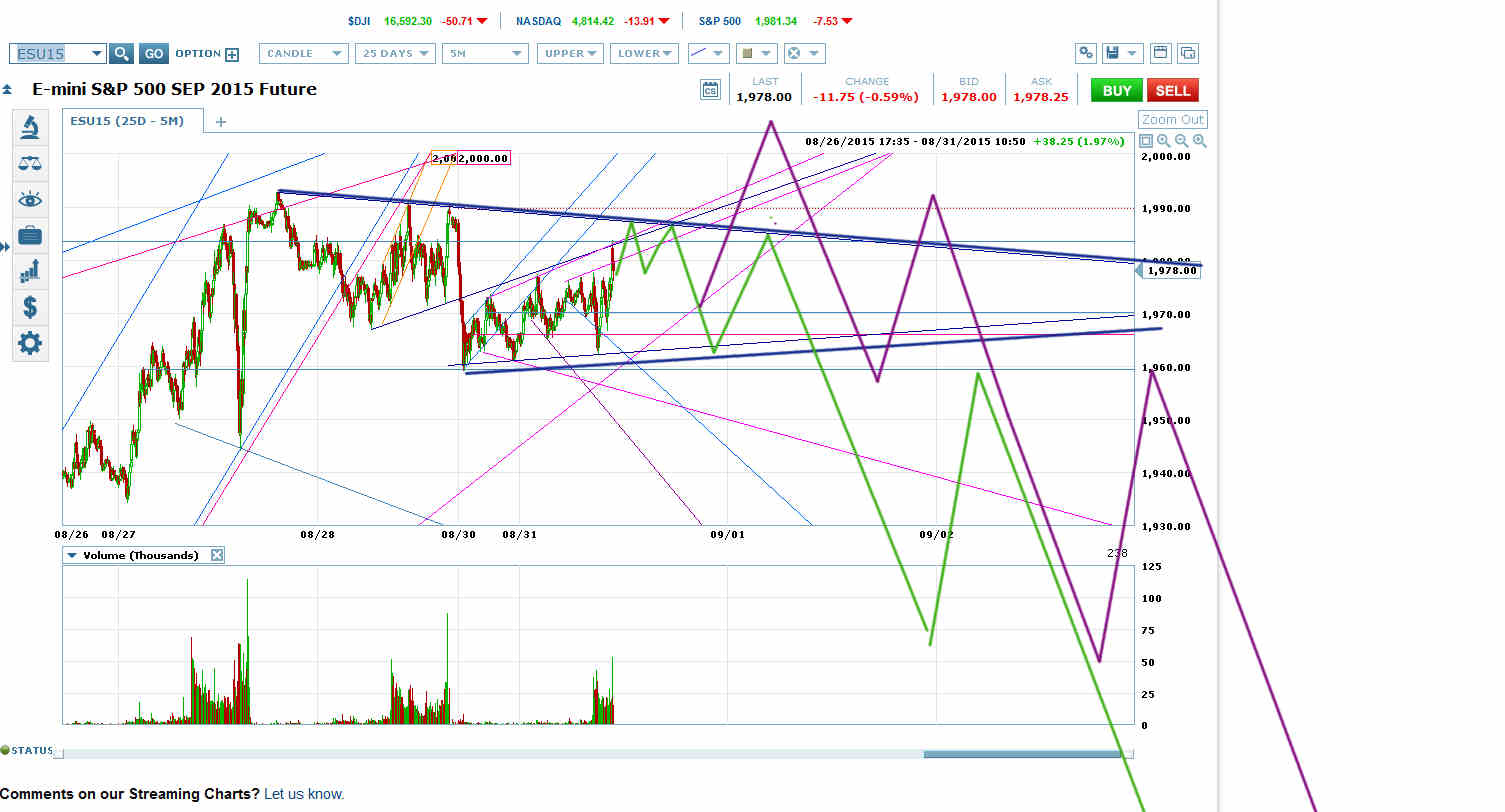
Task: Click the middle magnifier zoom icon
Action: (1182, 141)
